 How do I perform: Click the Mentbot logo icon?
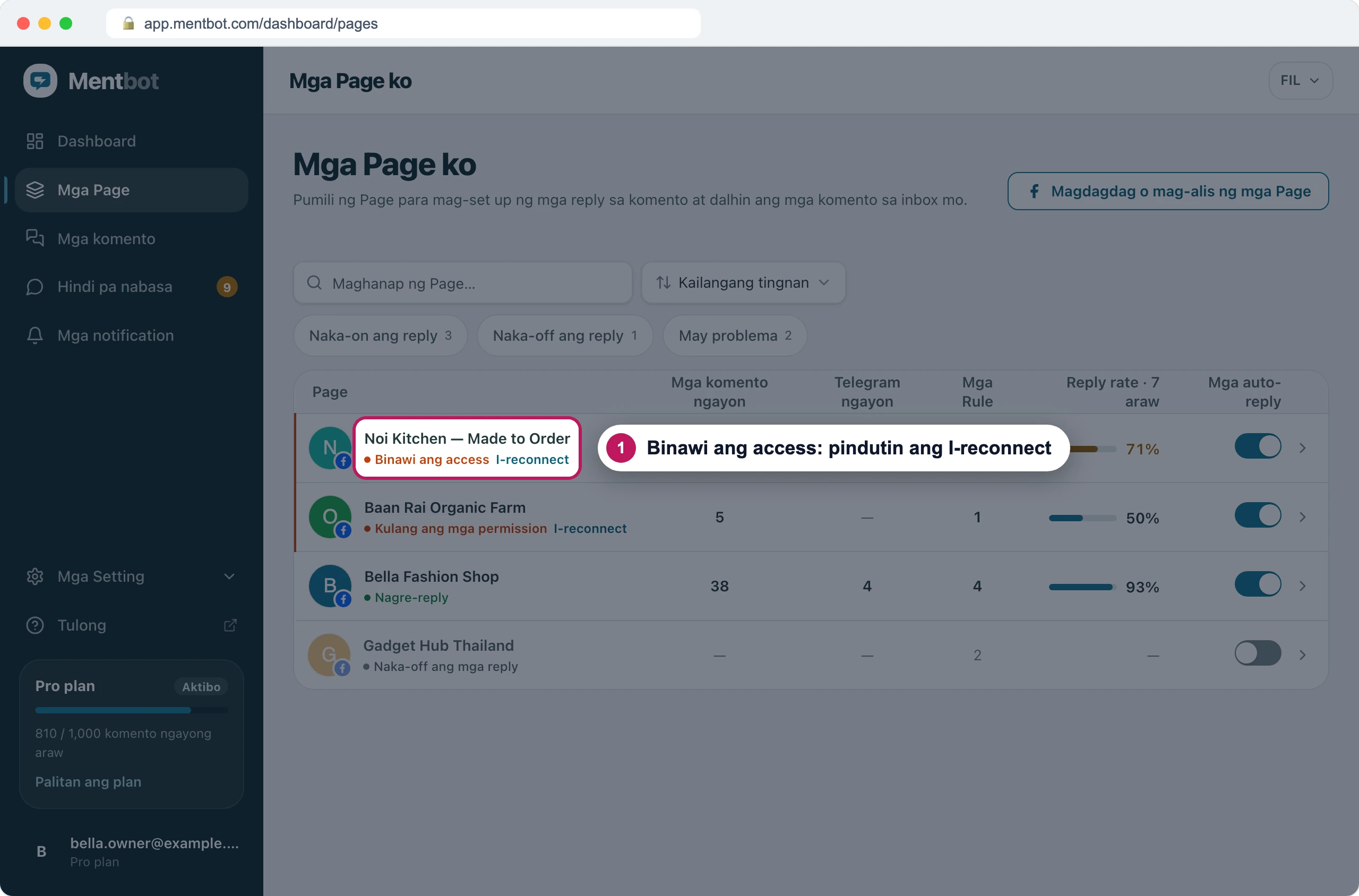point(40,81)
